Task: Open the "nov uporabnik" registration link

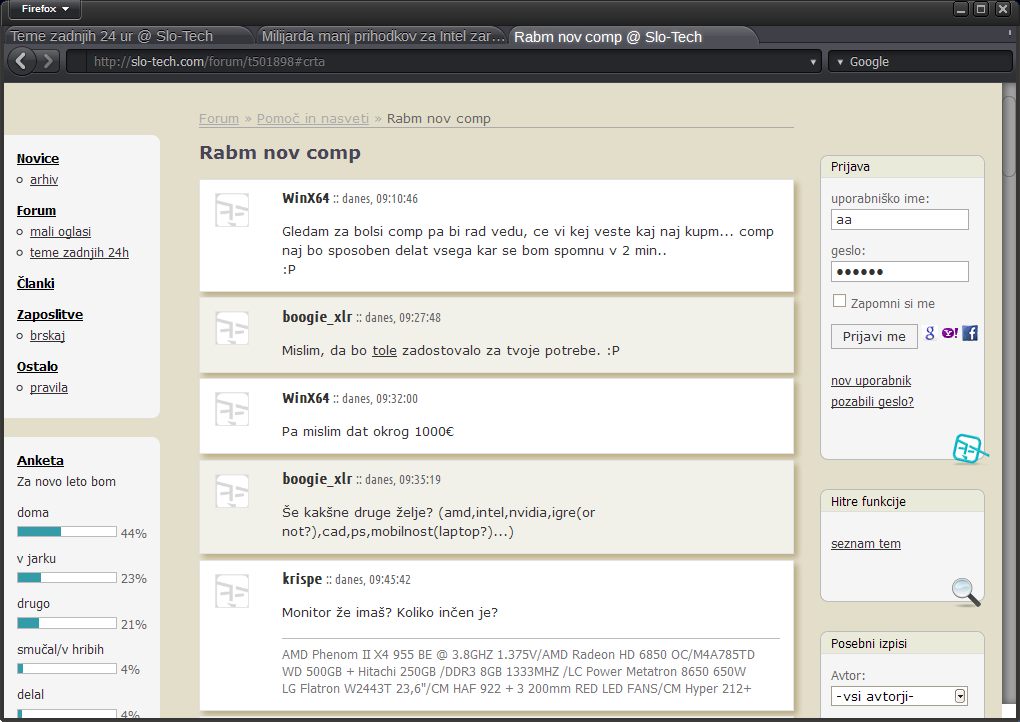Action: pos(870,381)
